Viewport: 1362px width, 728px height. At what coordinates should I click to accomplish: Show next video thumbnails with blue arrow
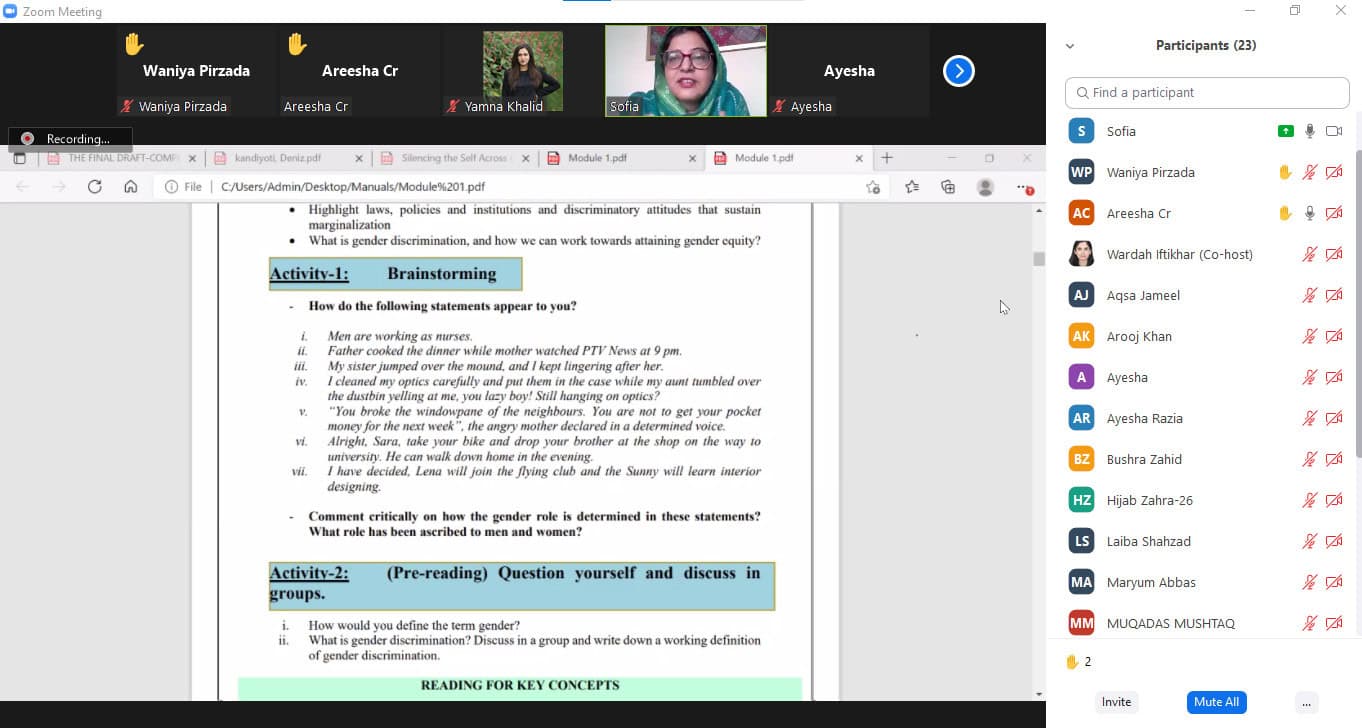pos(958,71)
